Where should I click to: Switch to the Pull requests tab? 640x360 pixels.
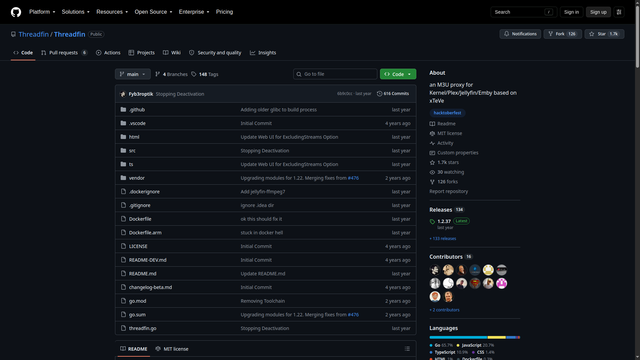[64, 53]
